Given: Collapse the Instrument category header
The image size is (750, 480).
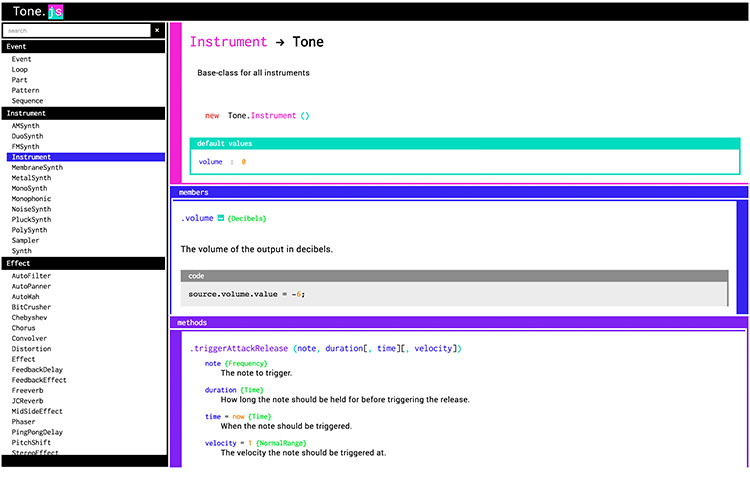Looking at the screenshot, I should click(84, 113).
